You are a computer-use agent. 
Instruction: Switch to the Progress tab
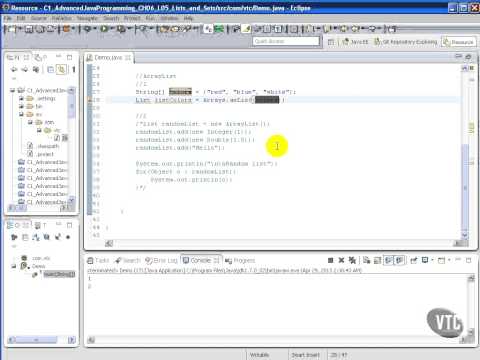click(x=240, y=260)
